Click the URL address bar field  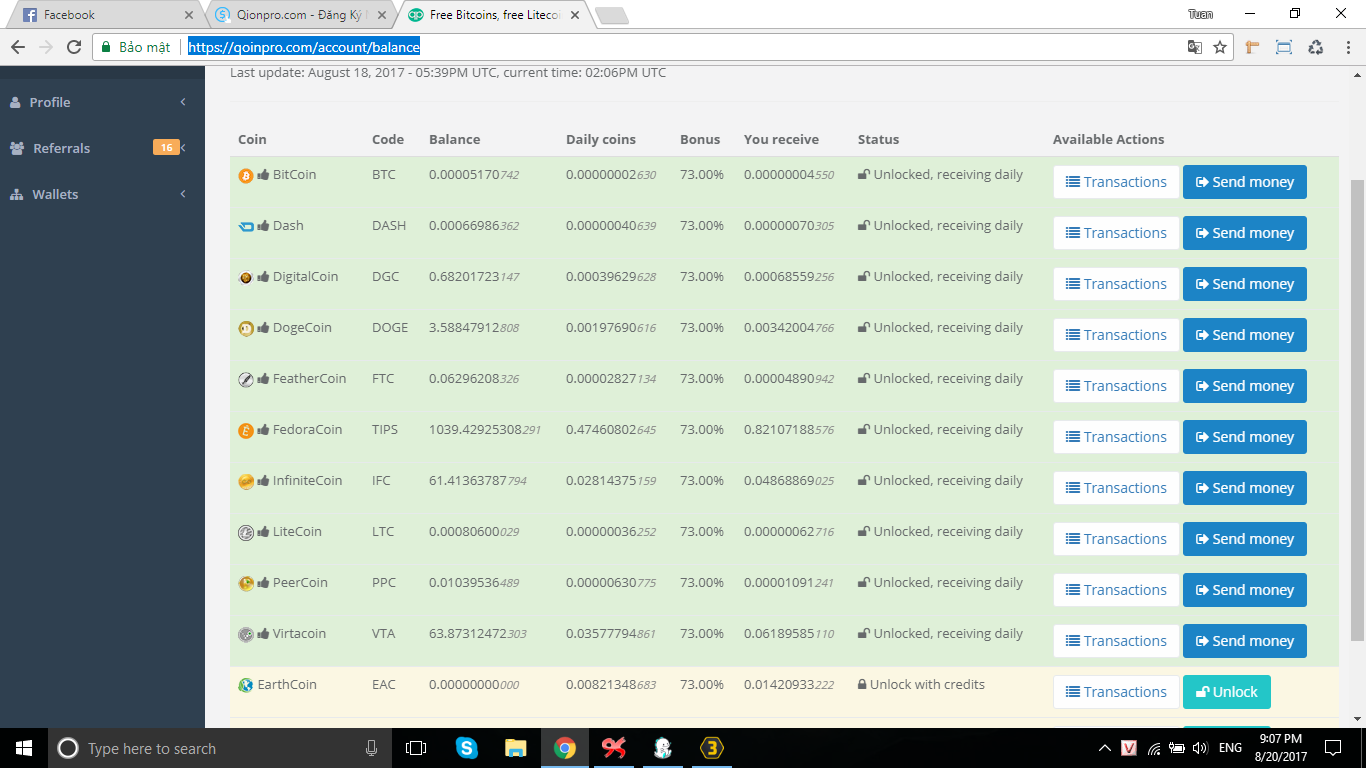(x=680, y=47)
